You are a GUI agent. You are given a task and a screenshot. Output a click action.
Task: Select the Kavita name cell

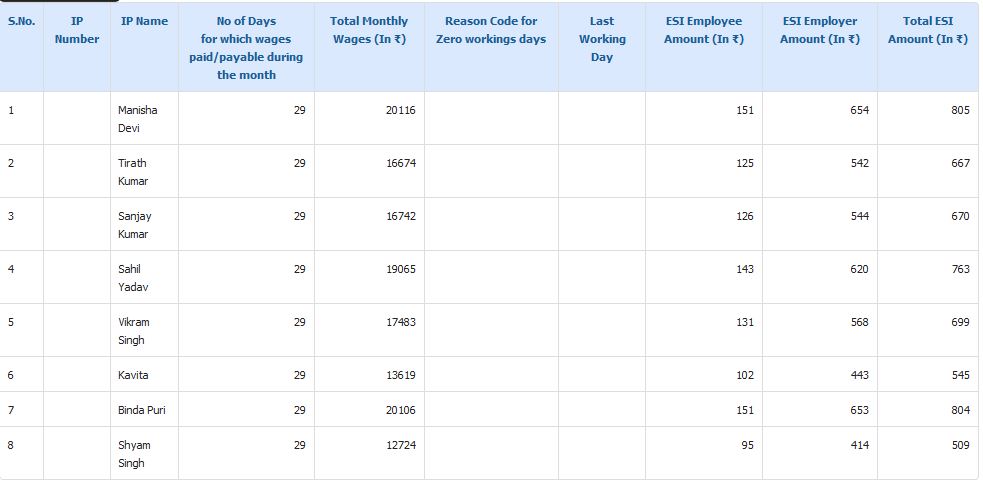pos(144,375)
